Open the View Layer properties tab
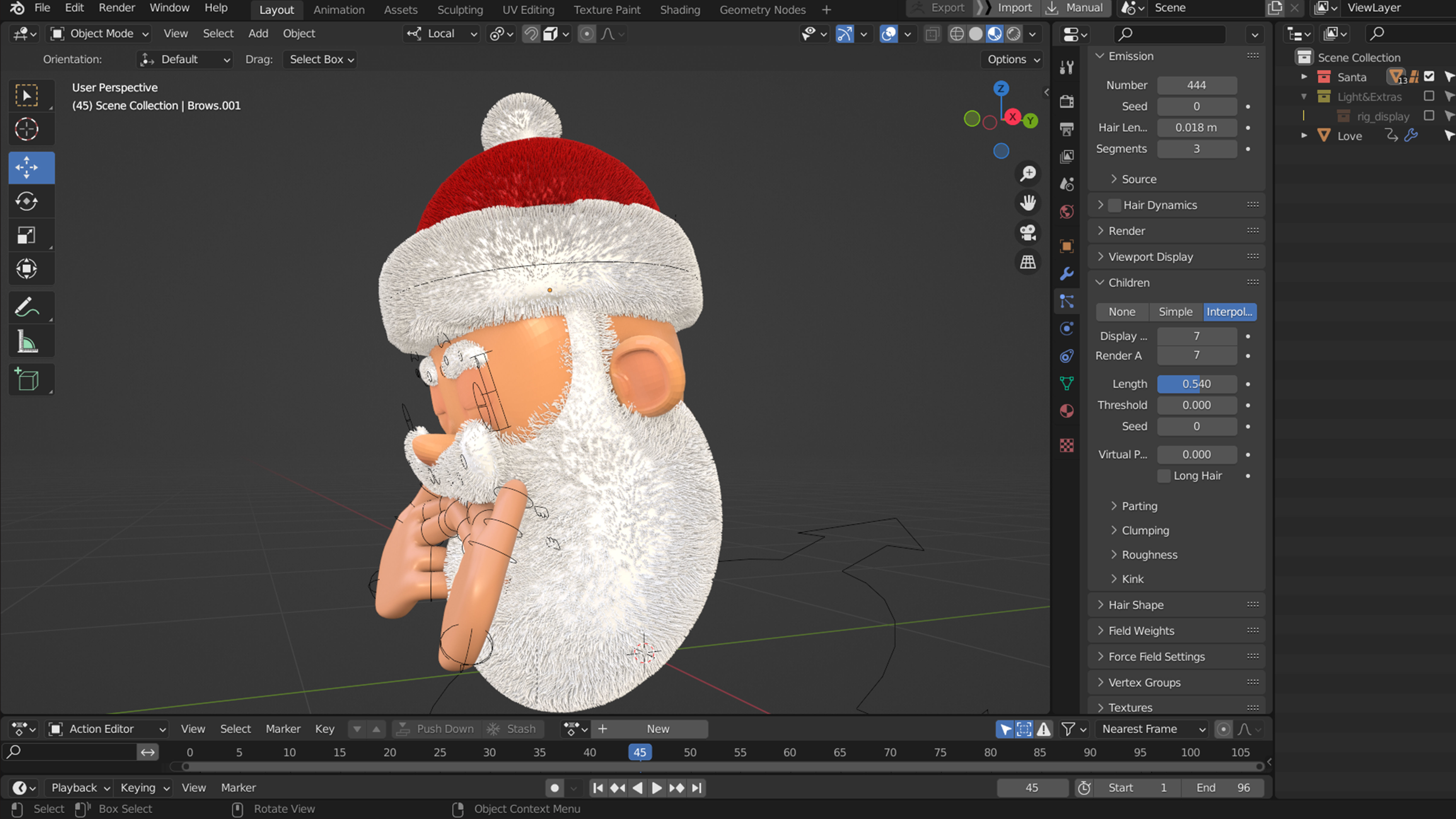This screenshot has height=819, width=1456. pyautogui.click(x=1067, y=157)
